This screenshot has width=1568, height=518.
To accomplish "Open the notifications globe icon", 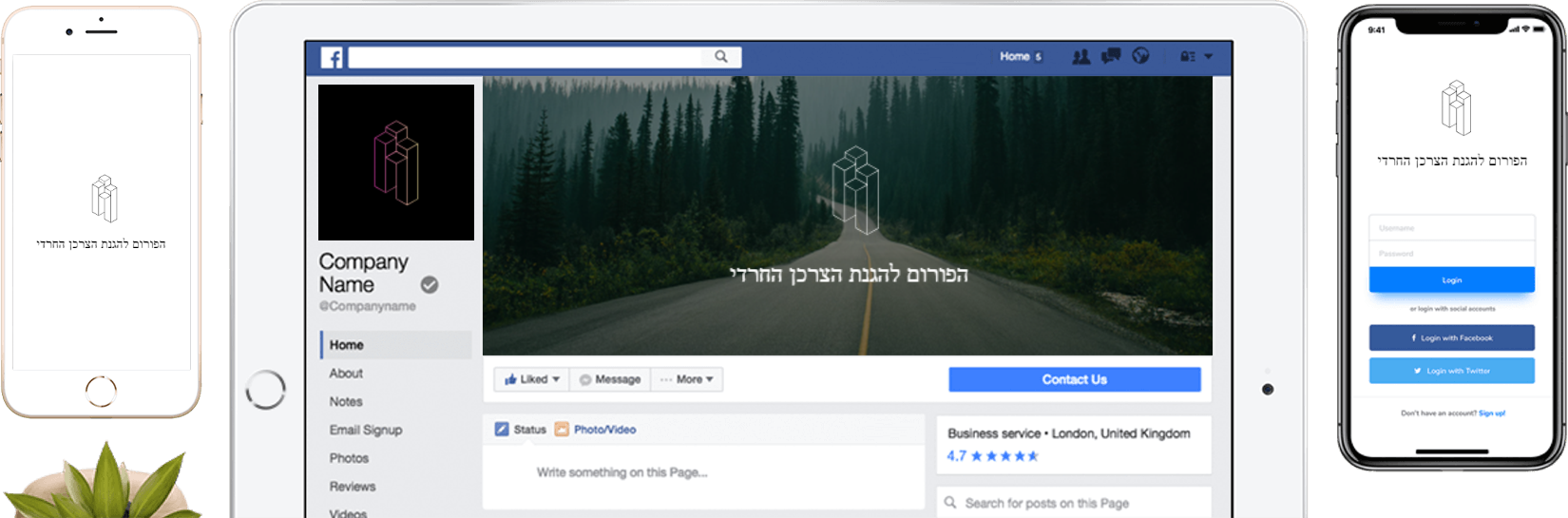I will (1140, 56).
